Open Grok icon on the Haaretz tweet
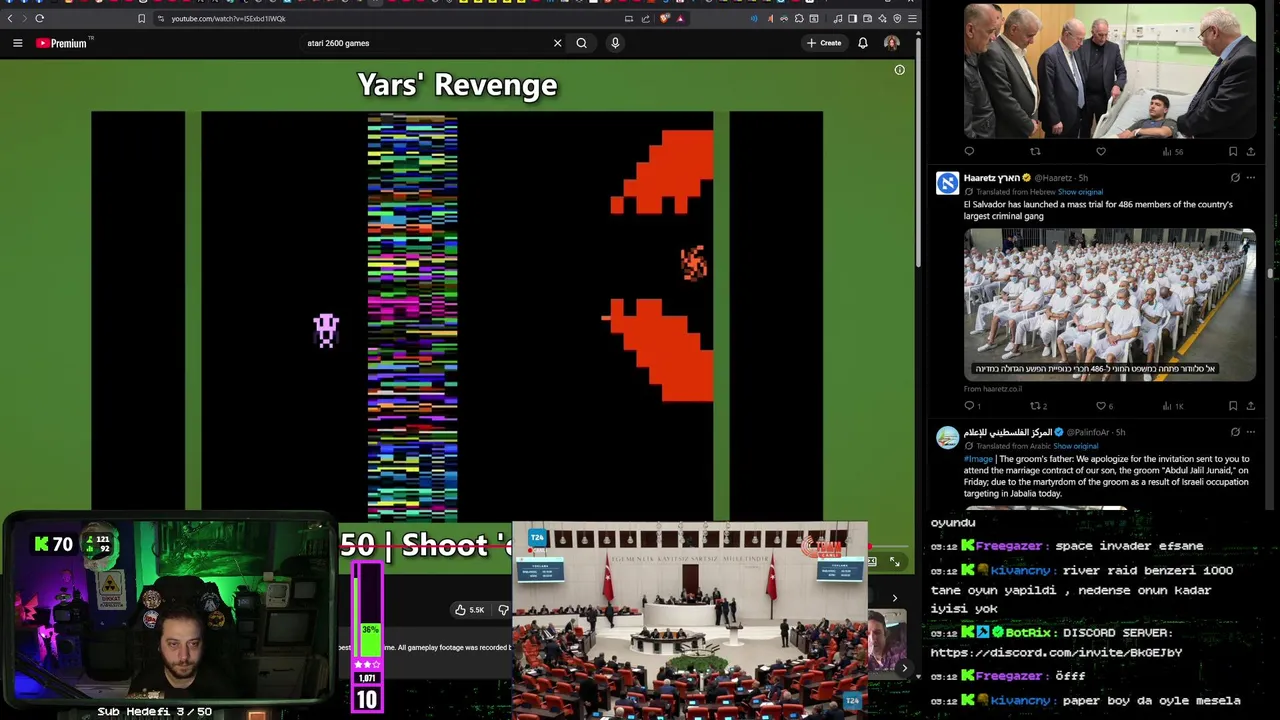 coord(1235,178)
